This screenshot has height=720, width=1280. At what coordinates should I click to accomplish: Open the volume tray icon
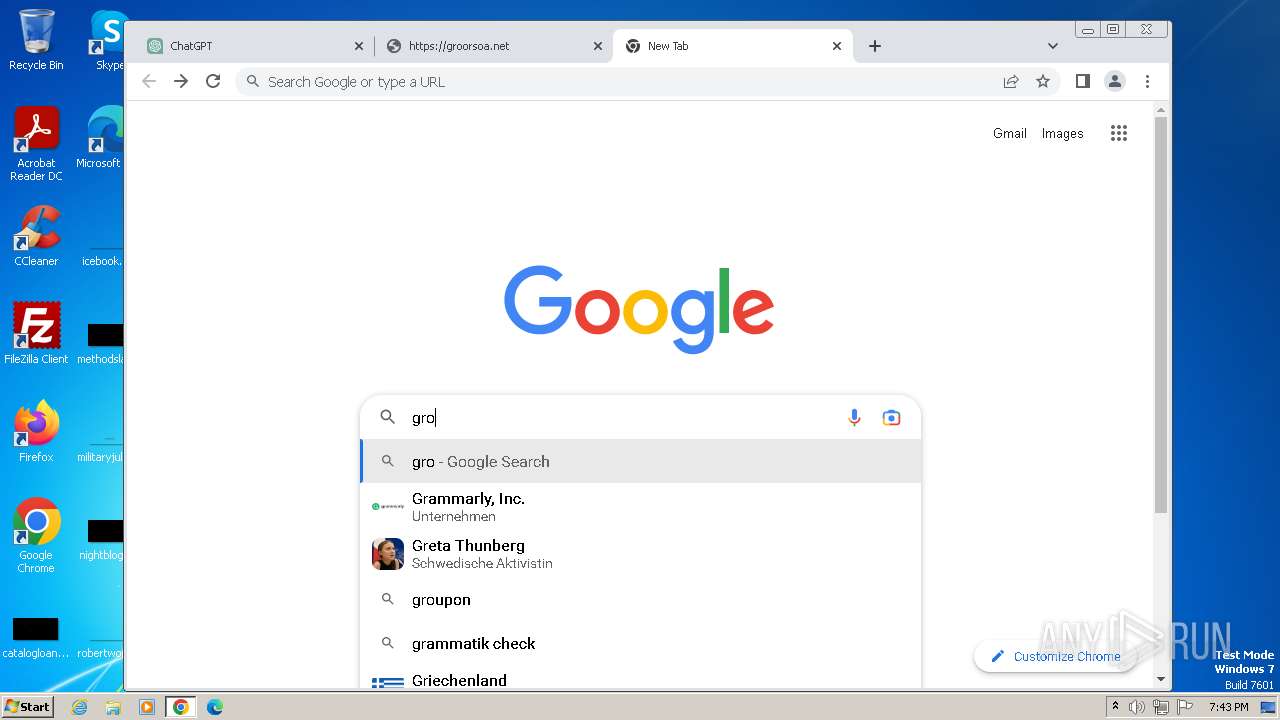[x=1137, y=707]
